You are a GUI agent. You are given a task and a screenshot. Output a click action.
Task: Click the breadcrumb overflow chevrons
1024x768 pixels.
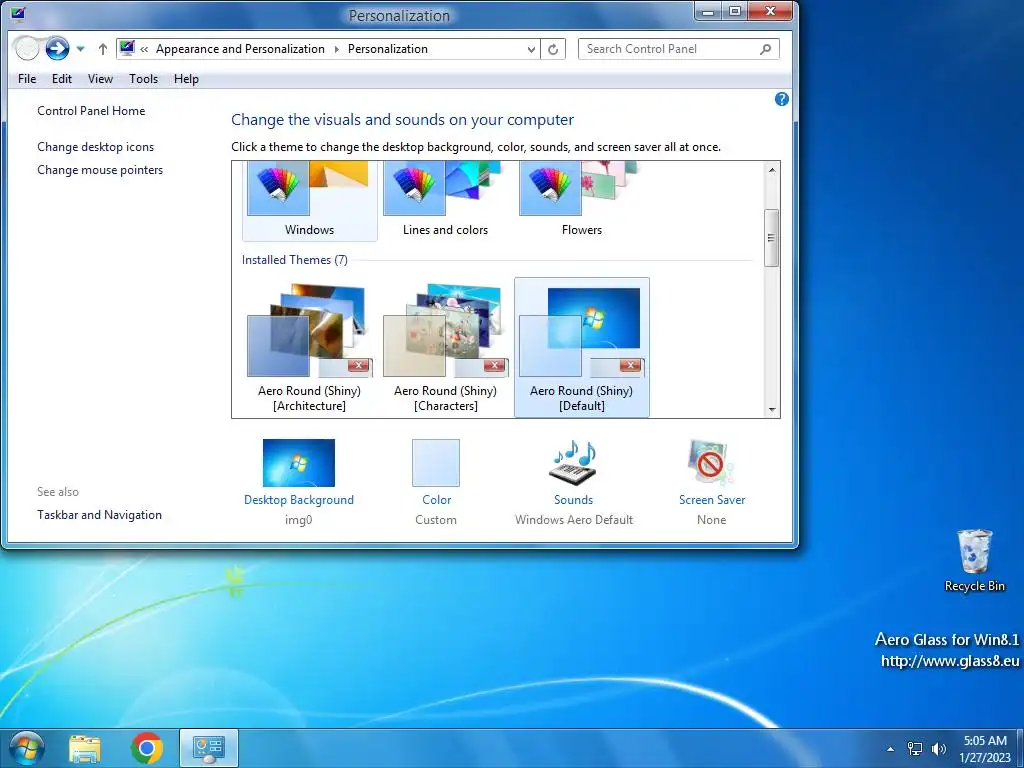point(144,49)
